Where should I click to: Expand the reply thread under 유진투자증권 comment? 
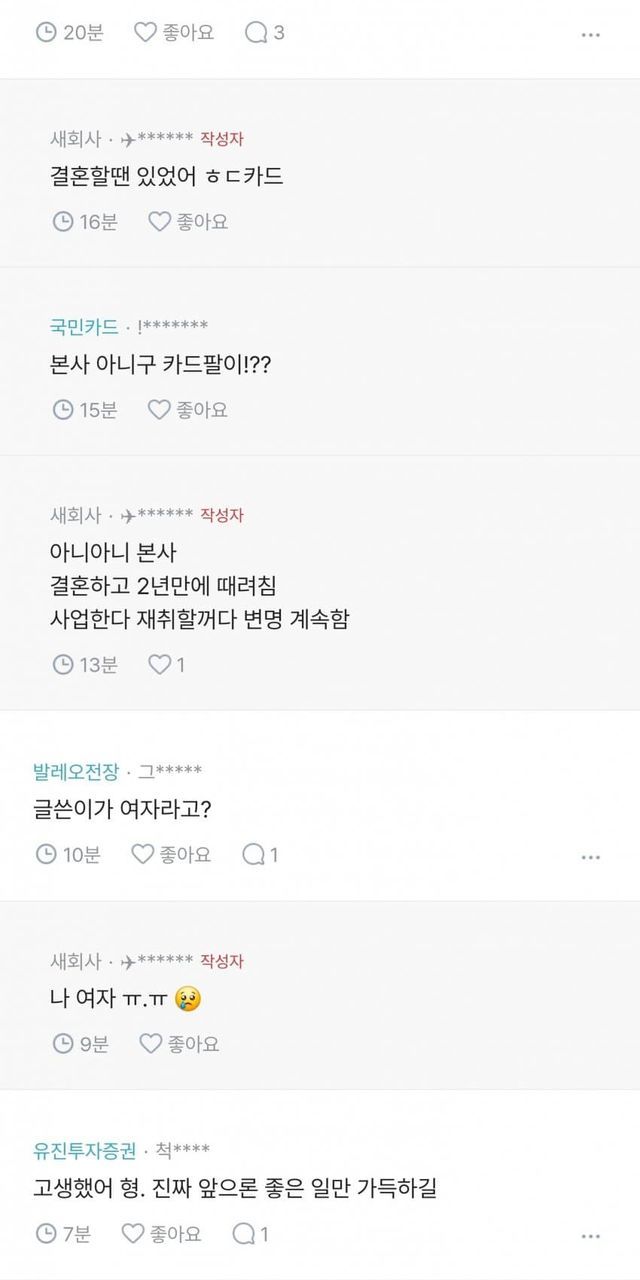click(x=250, y=1234)
